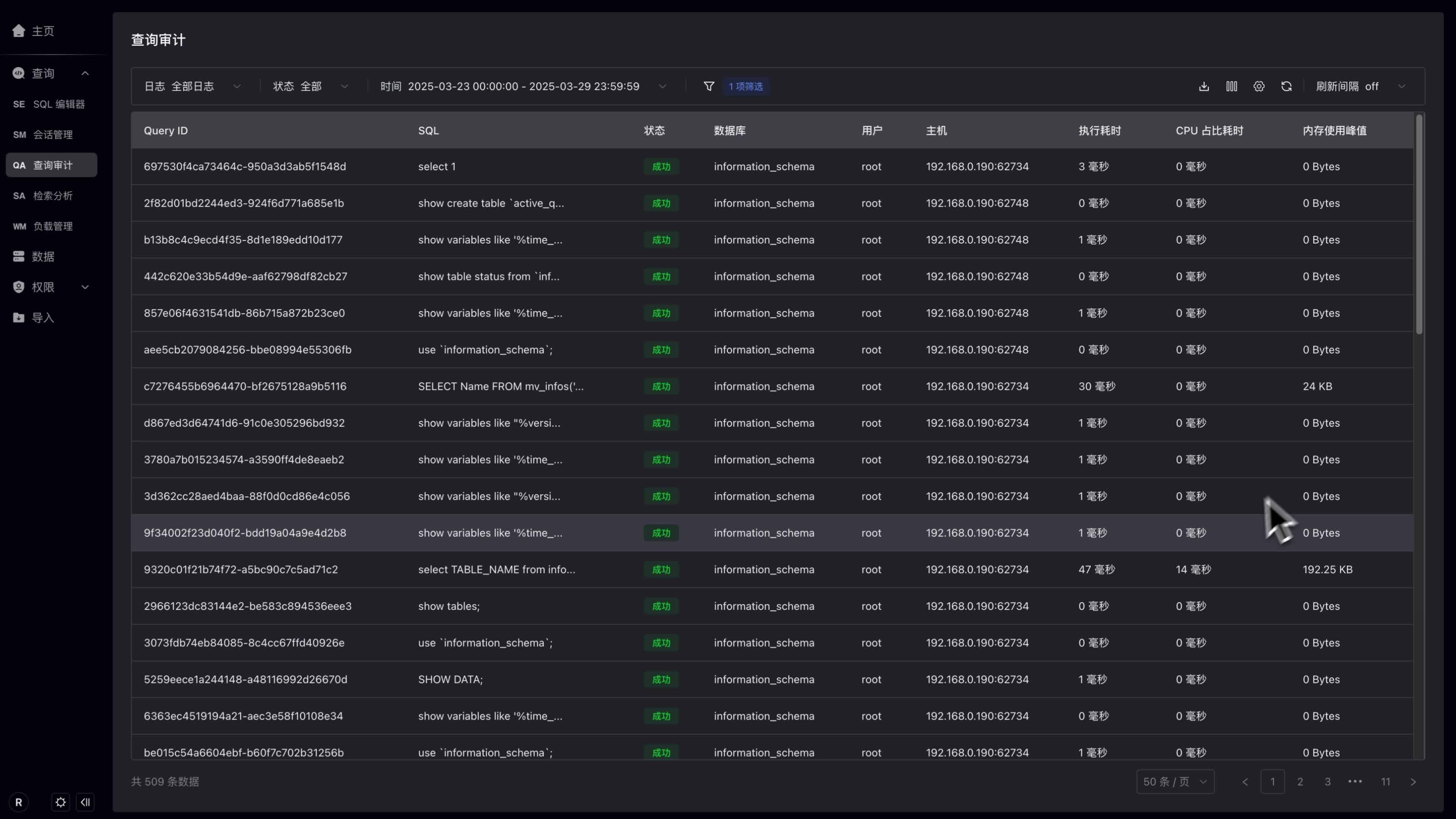Image resolution: width=1456 pixels, height=819 pixels.
Task: Select query ID b13b8c4c9ecd4f35-8d1e189edd10d177
Action: coord(243,240)
